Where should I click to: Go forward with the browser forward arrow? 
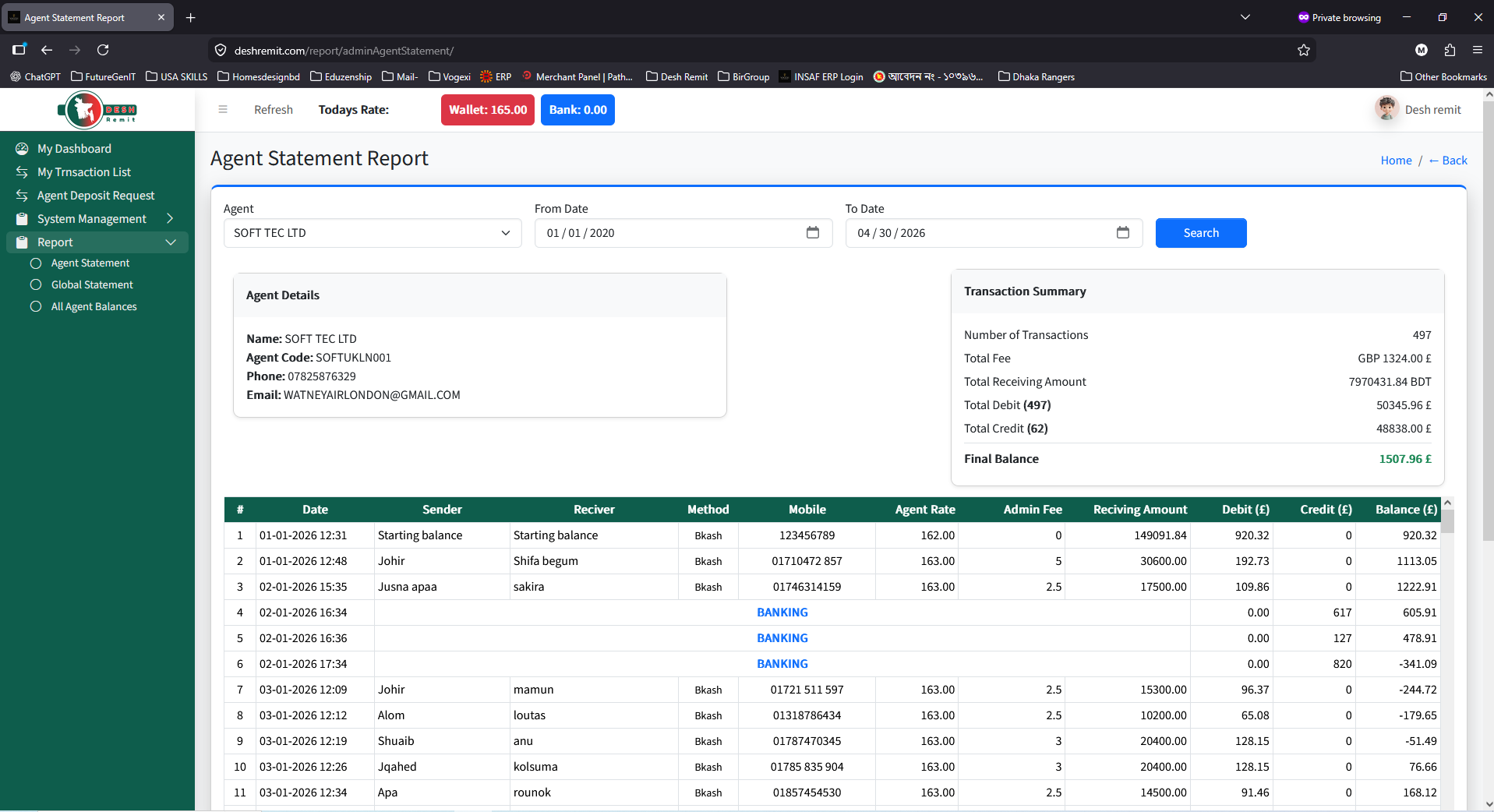(x=75, y=50)
